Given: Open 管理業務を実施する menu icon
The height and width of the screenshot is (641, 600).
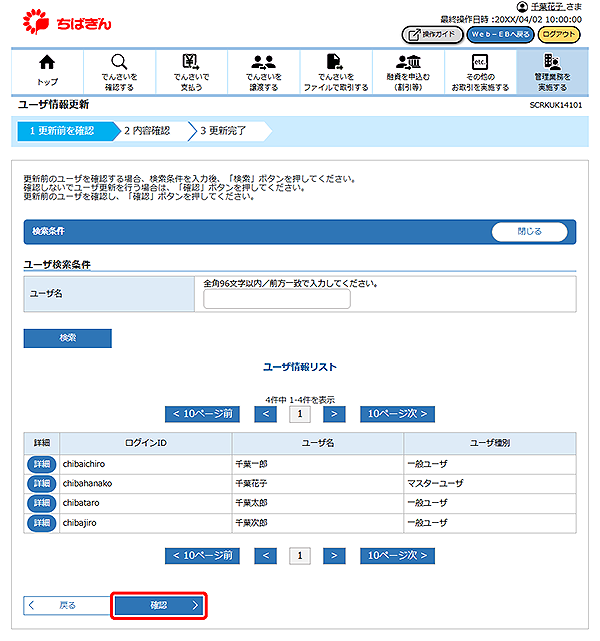Looking at the screenshot, I should click(x=551, y=71).
